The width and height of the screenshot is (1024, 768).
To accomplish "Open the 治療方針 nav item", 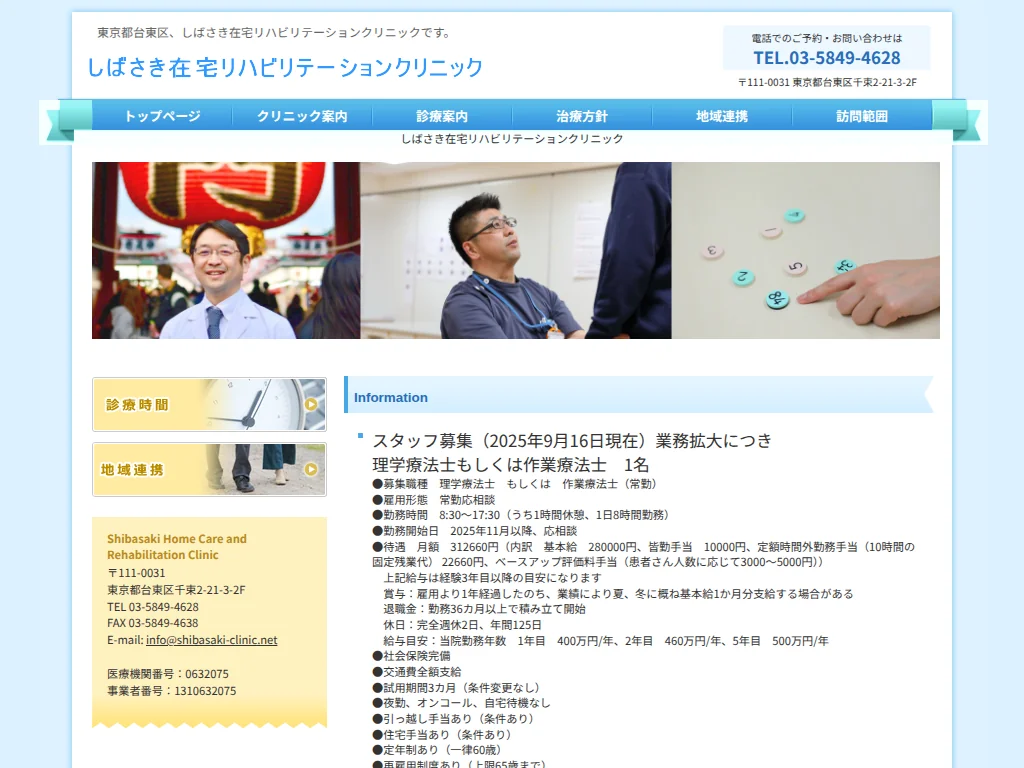I will click(582, 116).
